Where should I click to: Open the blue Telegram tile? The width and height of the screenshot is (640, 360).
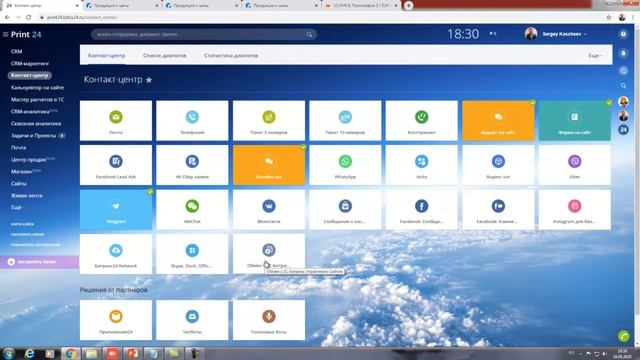(x=116, y=210)
